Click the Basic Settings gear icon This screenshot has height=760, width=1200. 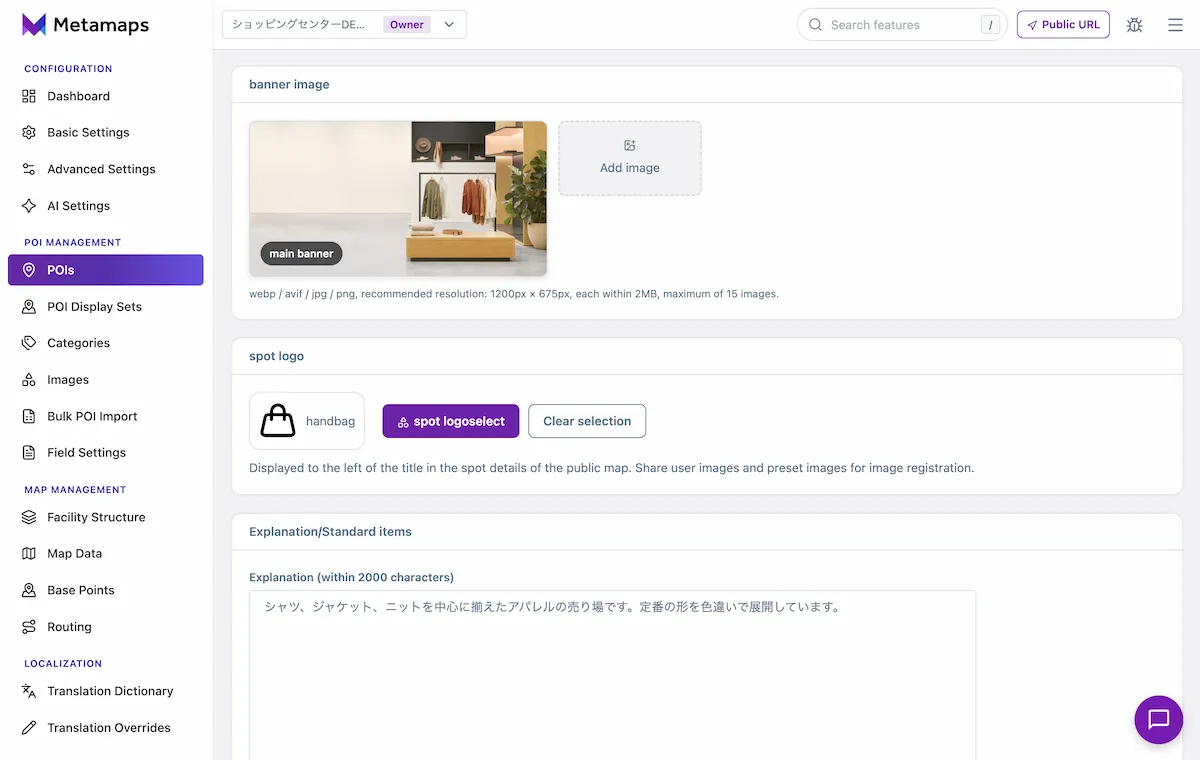29,132
